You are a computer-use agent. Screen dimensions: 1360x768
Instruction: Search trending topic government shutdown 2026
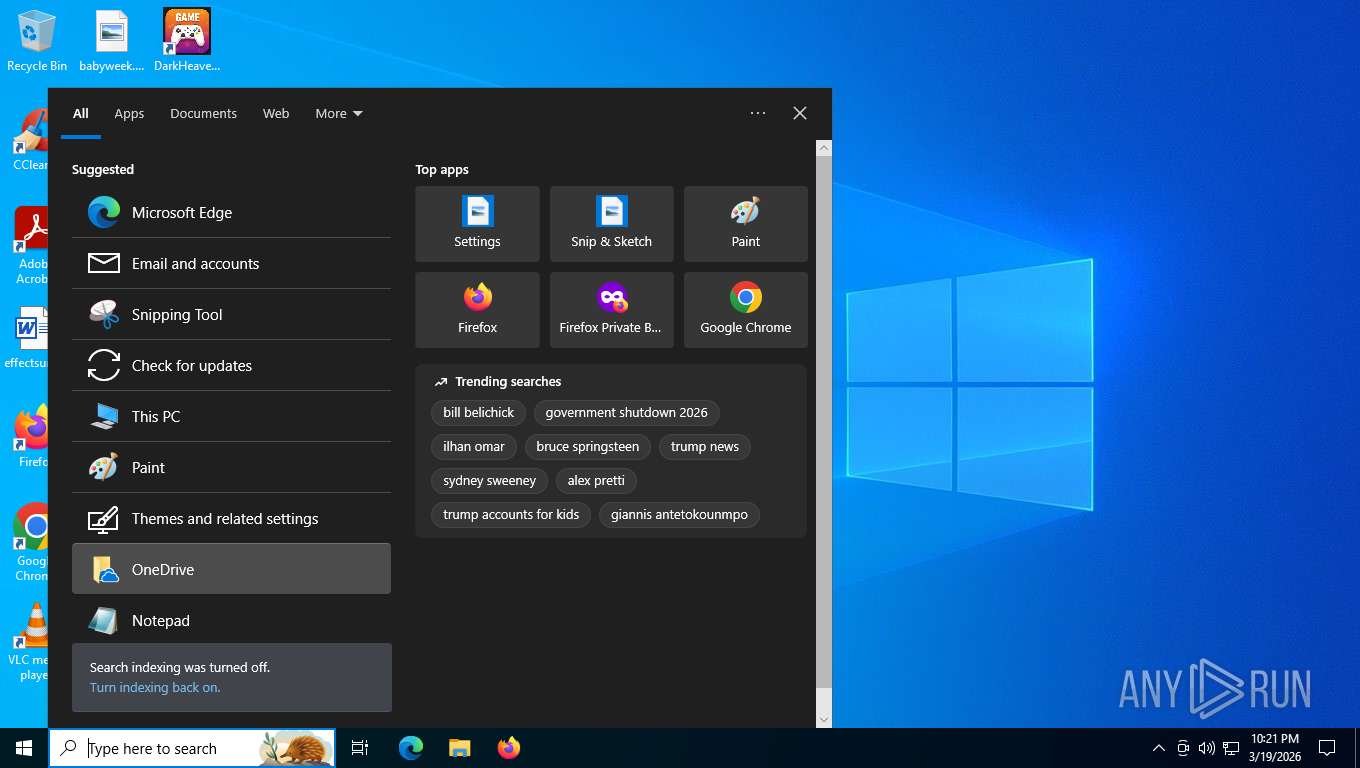coord(626,413)
